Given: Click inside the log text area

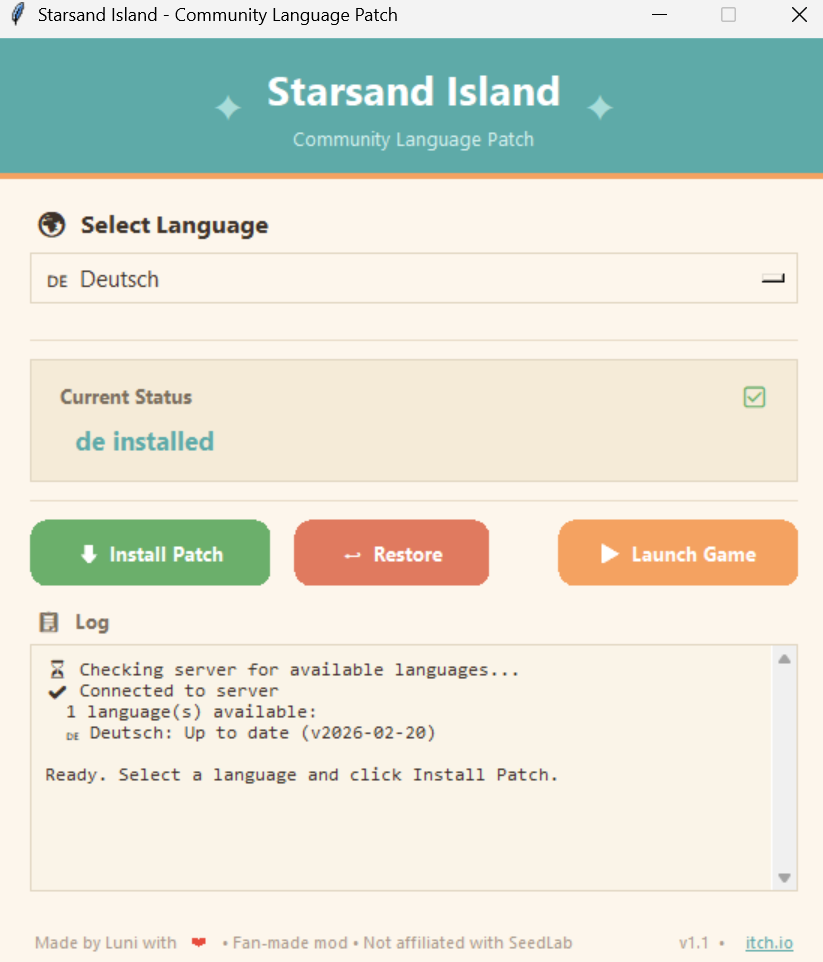Looking at the screenshot, I should click(400, 830).
